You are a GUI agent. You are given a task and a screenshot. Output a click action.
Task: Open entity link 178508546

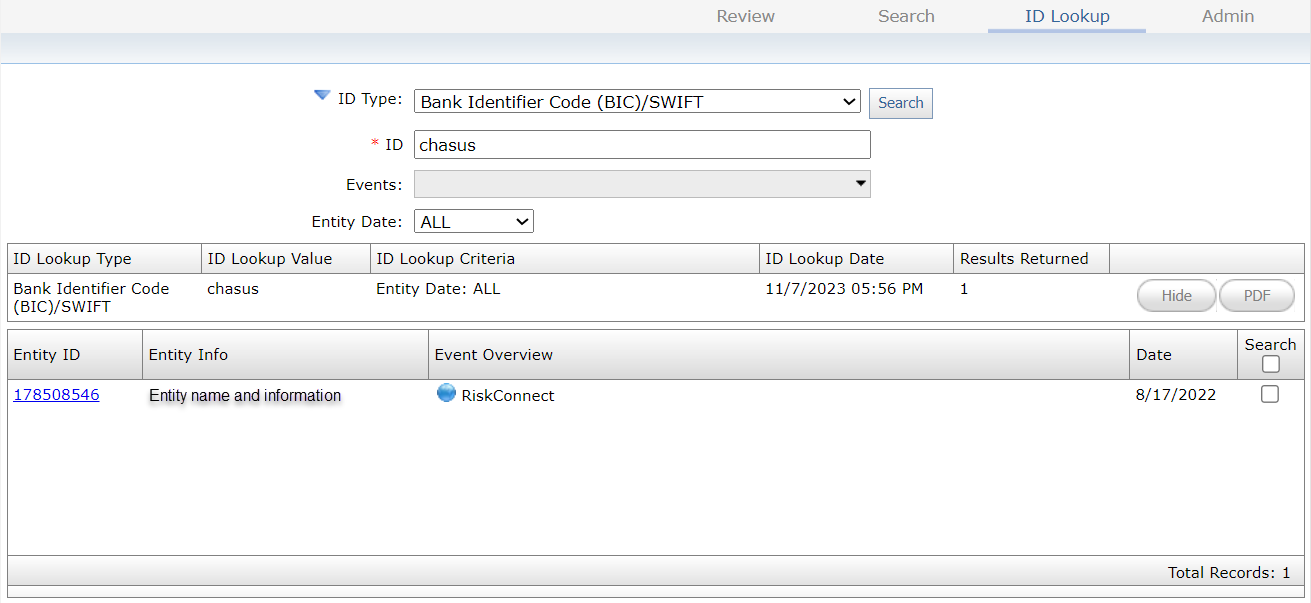click(x=56, y=395)
